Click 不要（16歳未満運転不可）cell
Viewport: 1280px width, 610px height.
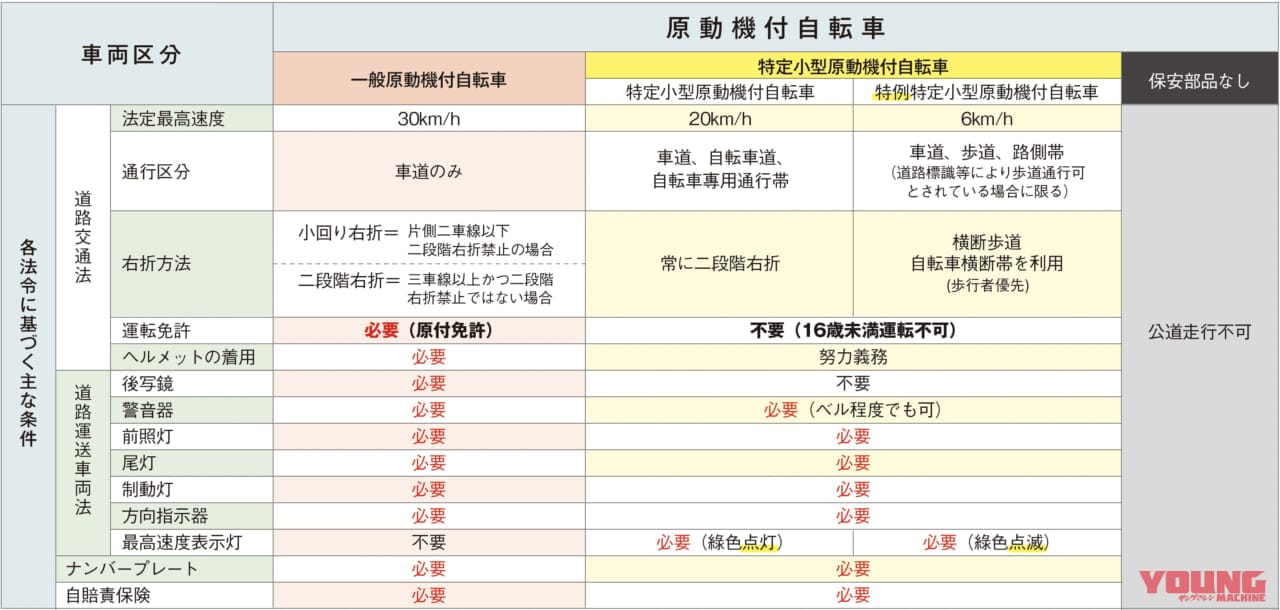(x=853, y=331)
